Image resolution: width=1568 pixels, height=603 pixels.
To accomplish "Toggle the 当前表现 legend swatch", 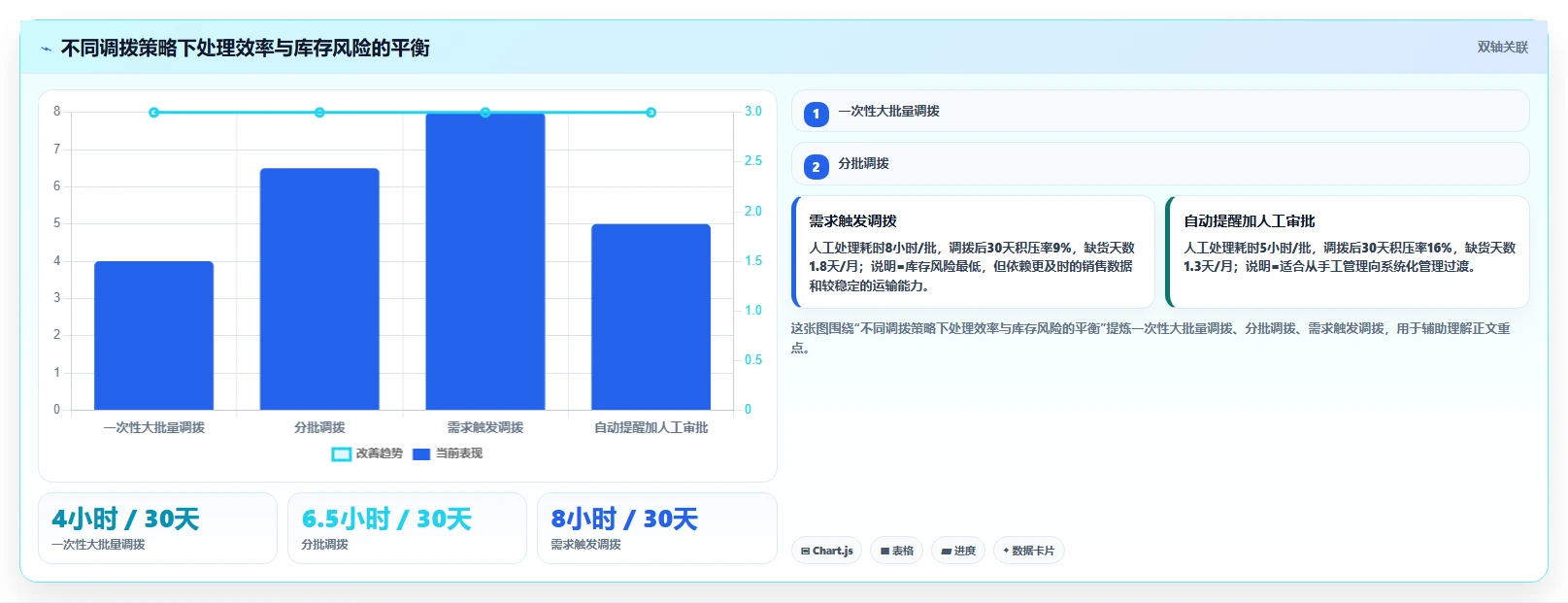I will pyautogui.click(x=421, y=453).
